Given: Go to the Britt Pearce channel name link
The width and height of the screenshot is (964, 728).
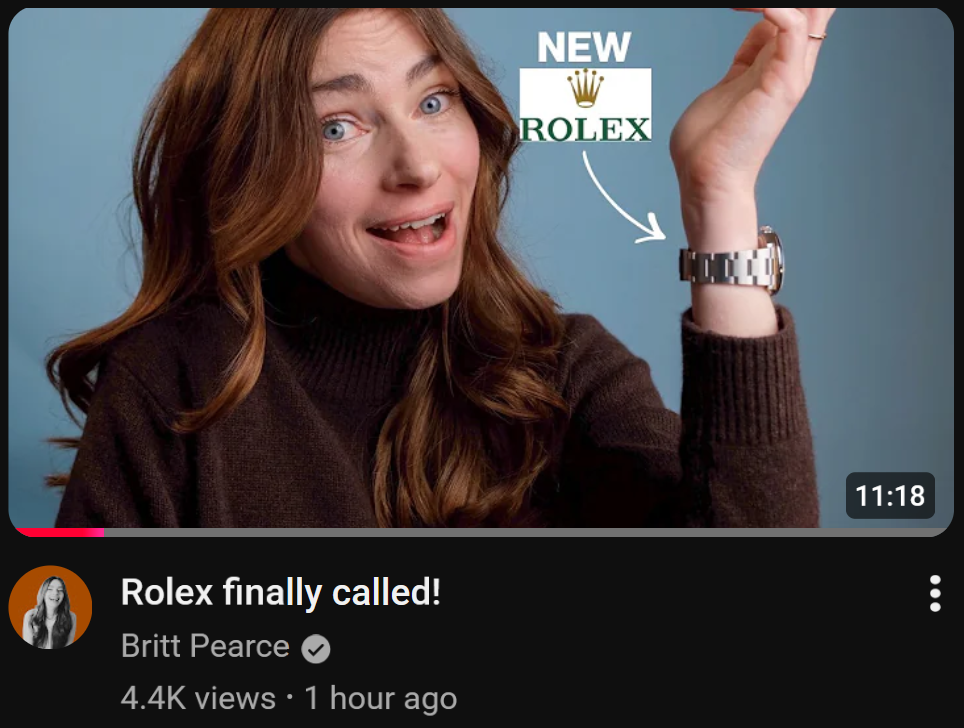Looking at the screenshot, I should 205,646.
